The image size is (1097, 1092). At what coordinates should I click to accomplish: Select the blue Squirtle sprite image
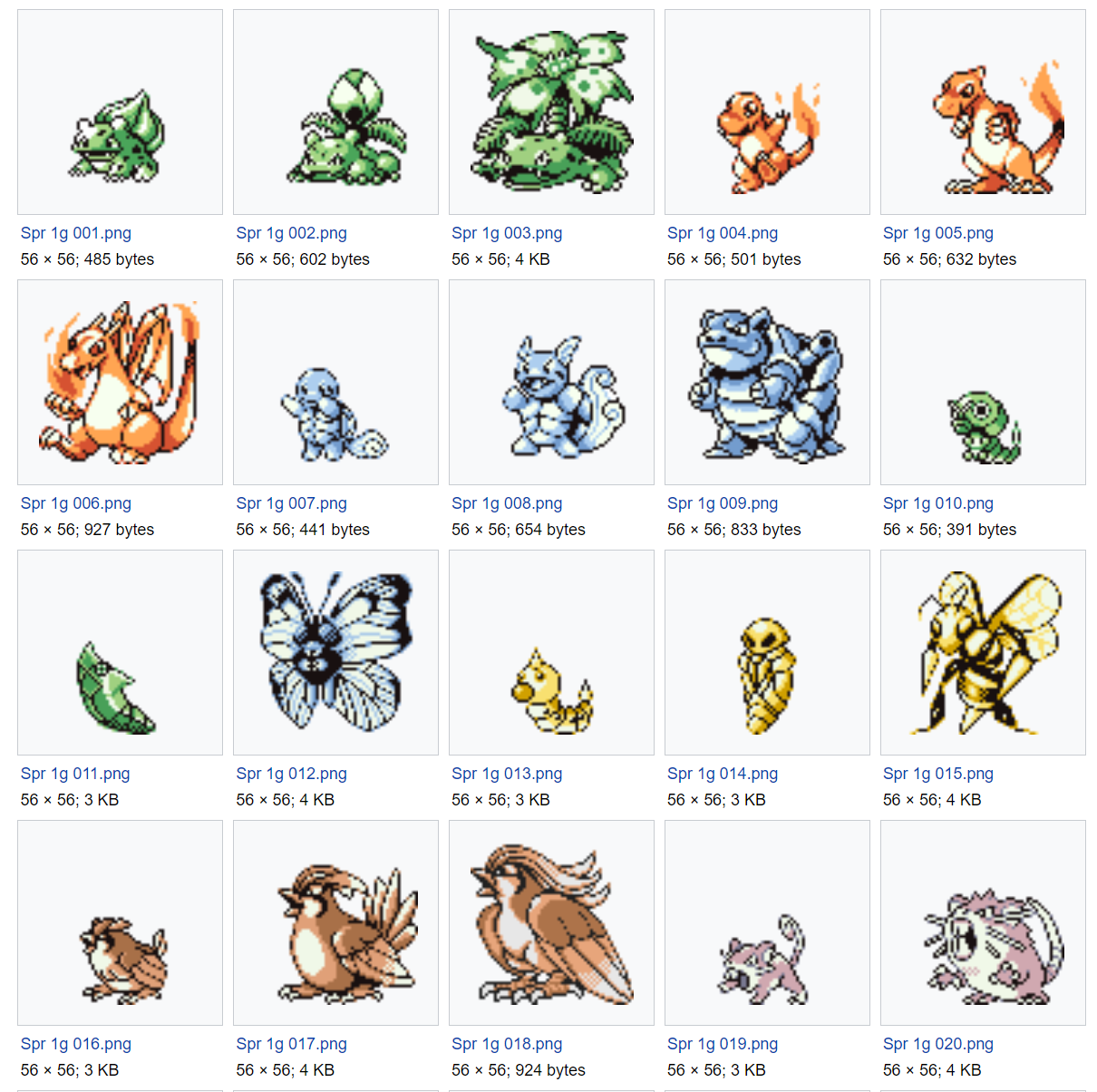335,383
